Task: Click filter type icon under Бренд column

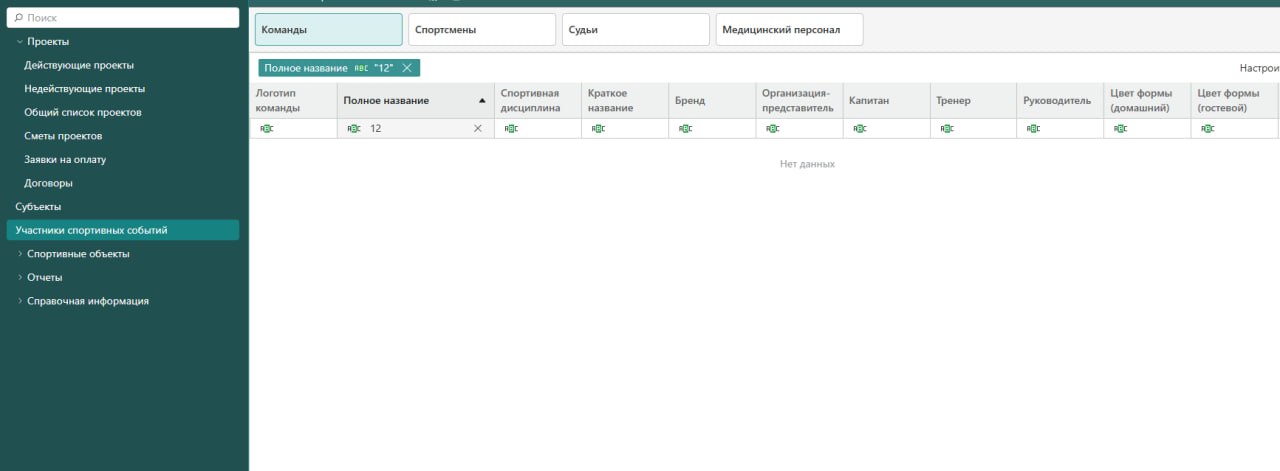Action: pos(685,129)
